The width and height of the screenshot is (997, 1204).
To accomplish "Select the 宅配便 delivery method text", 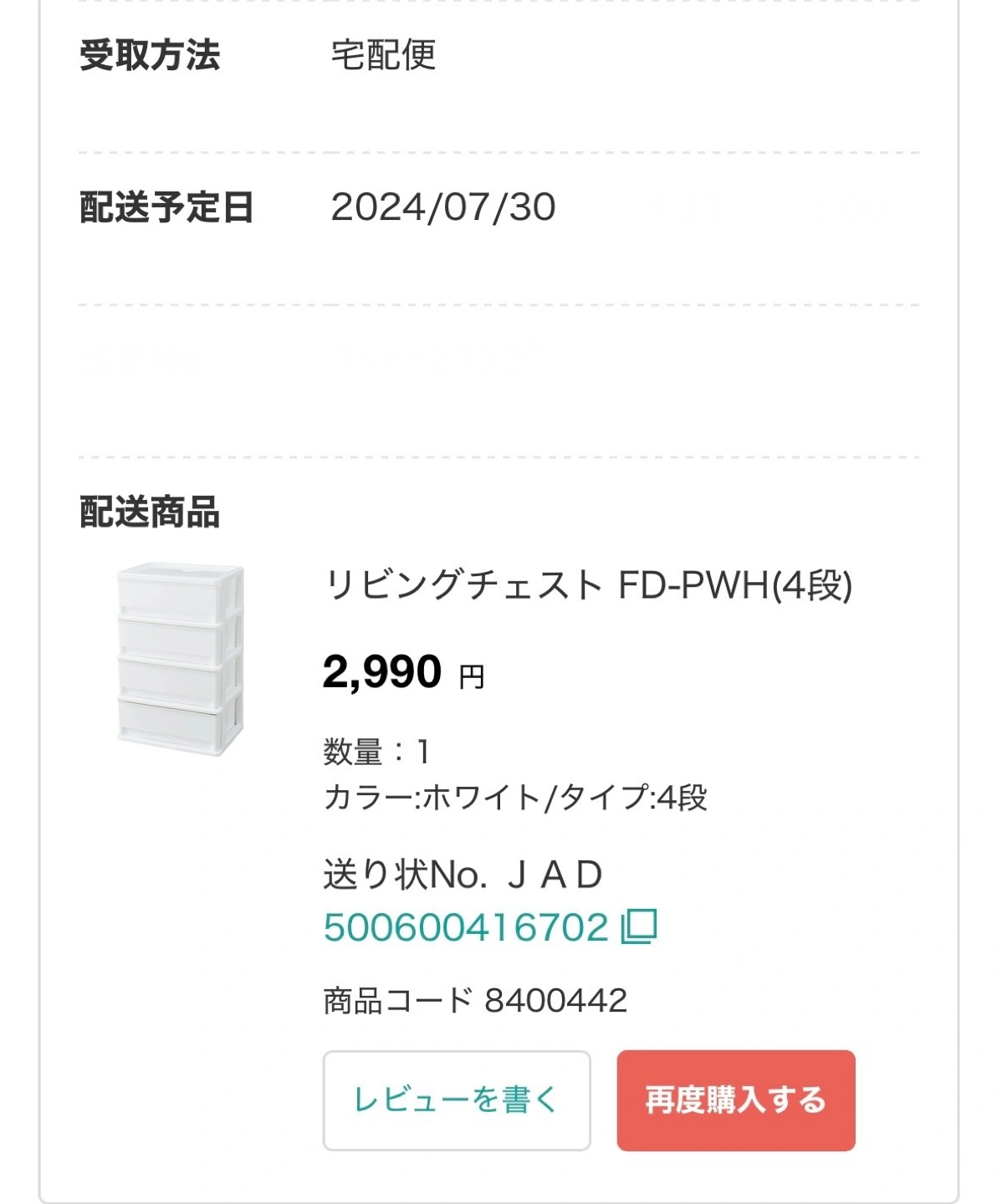I will (384, 55).
